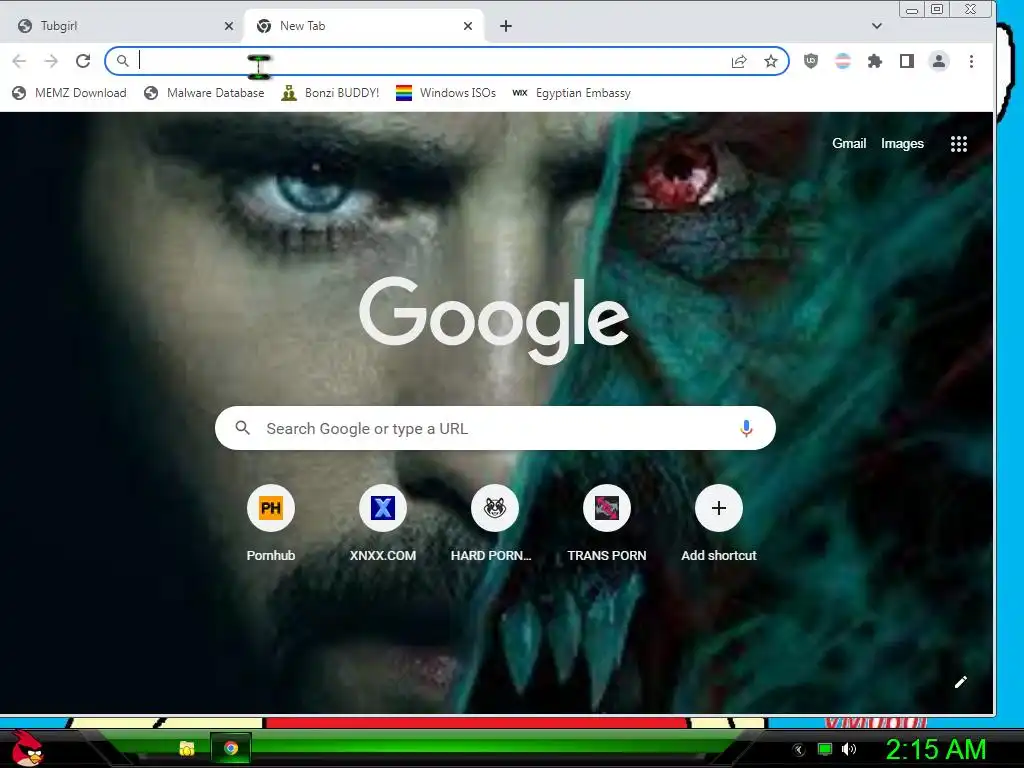
Task: Open the striped flag extension icon
Action: pos(842,61)
